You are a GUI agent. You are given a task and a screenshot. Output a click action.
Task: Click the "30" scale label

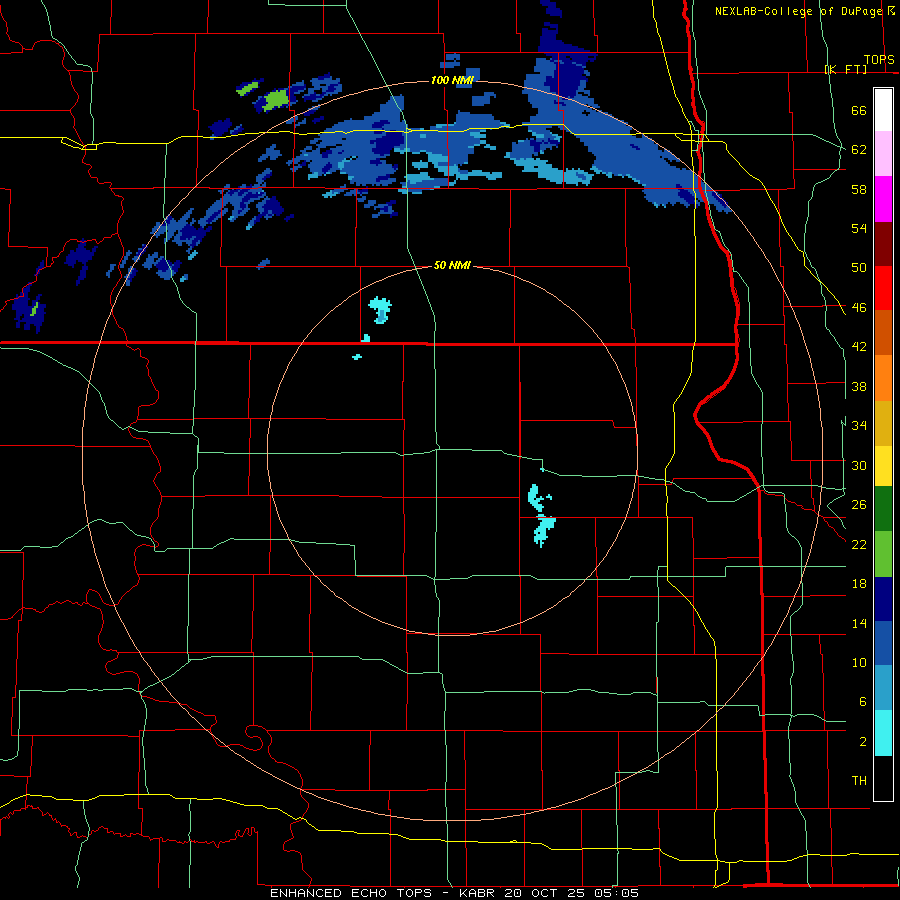coord(859,465)
